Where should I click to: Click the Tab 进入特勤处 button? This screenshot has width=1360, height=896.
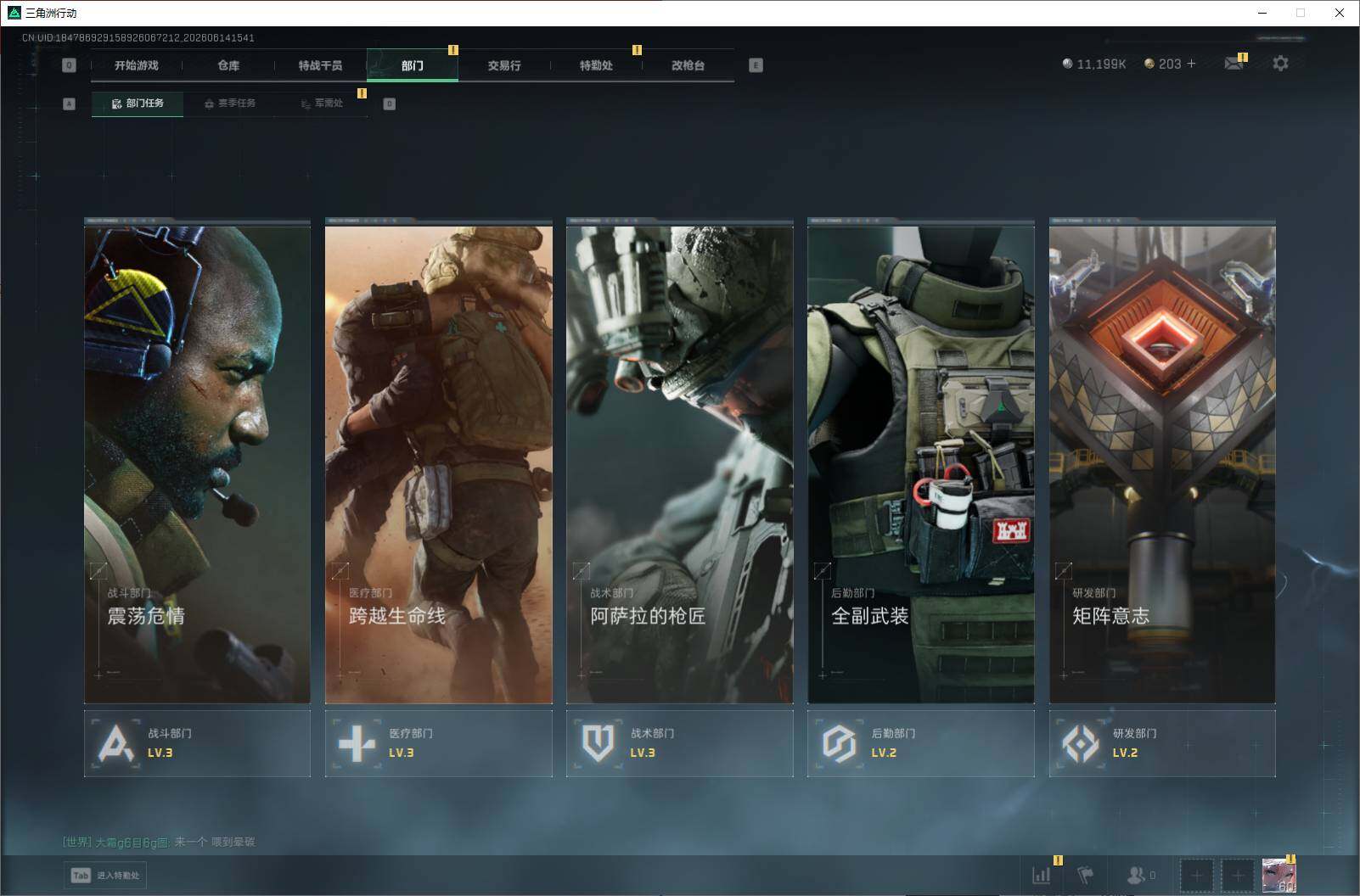105,876
